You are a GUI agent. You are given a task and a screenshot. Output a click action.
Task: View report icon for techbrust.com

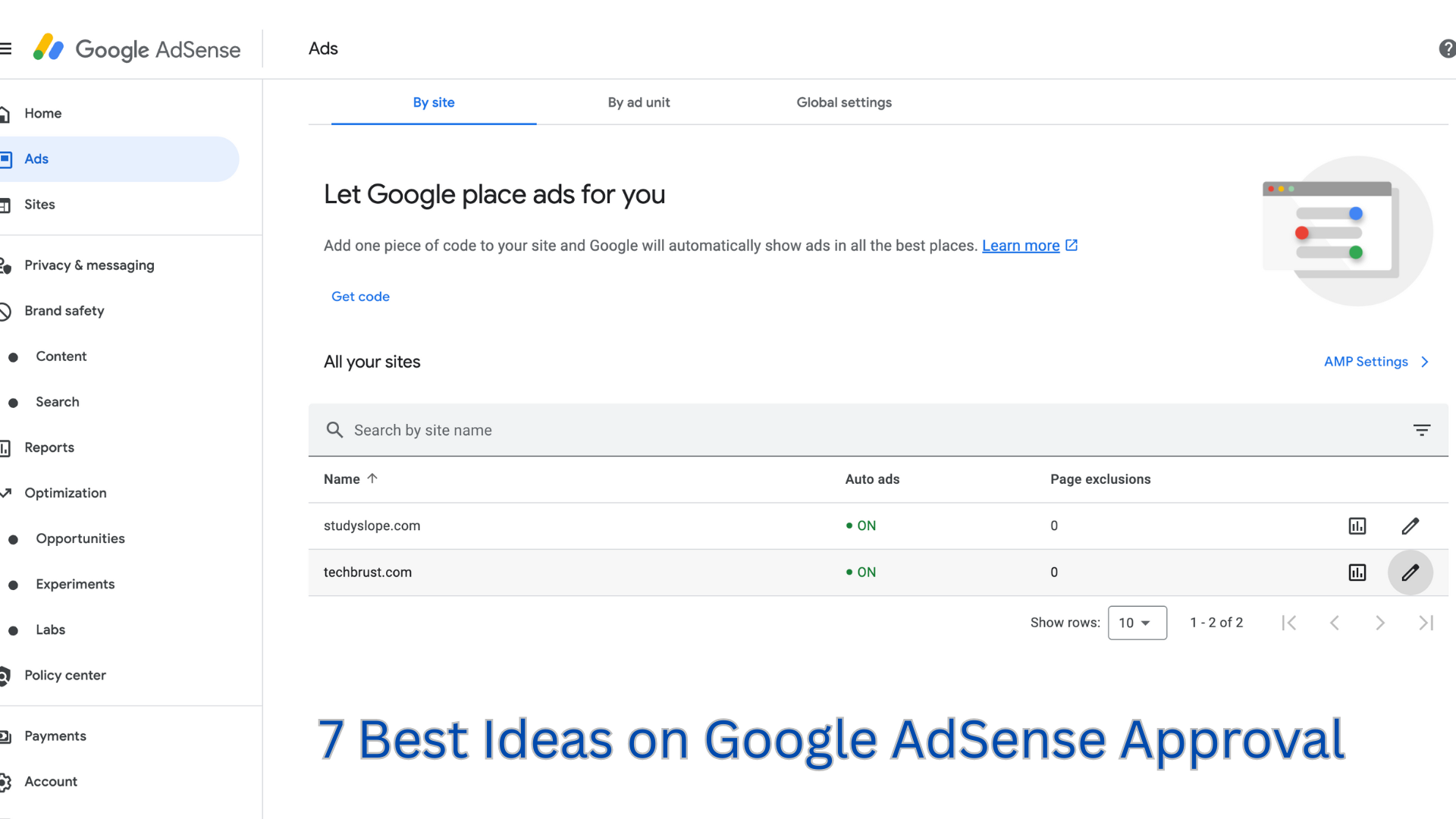[1357, 573]
